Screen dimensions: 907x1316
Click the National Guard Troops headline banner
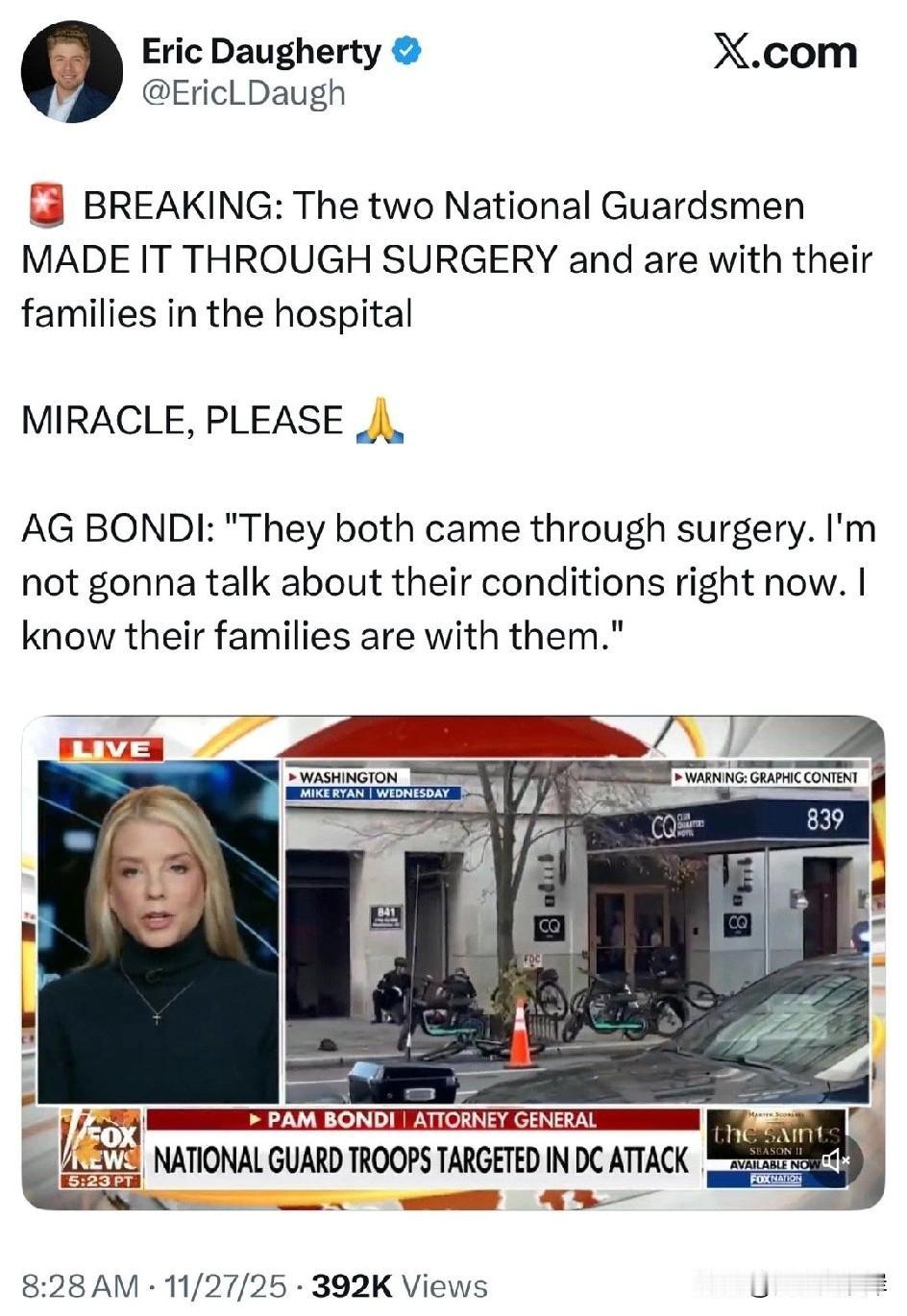pyautogui.click(x=422, y=1159)
